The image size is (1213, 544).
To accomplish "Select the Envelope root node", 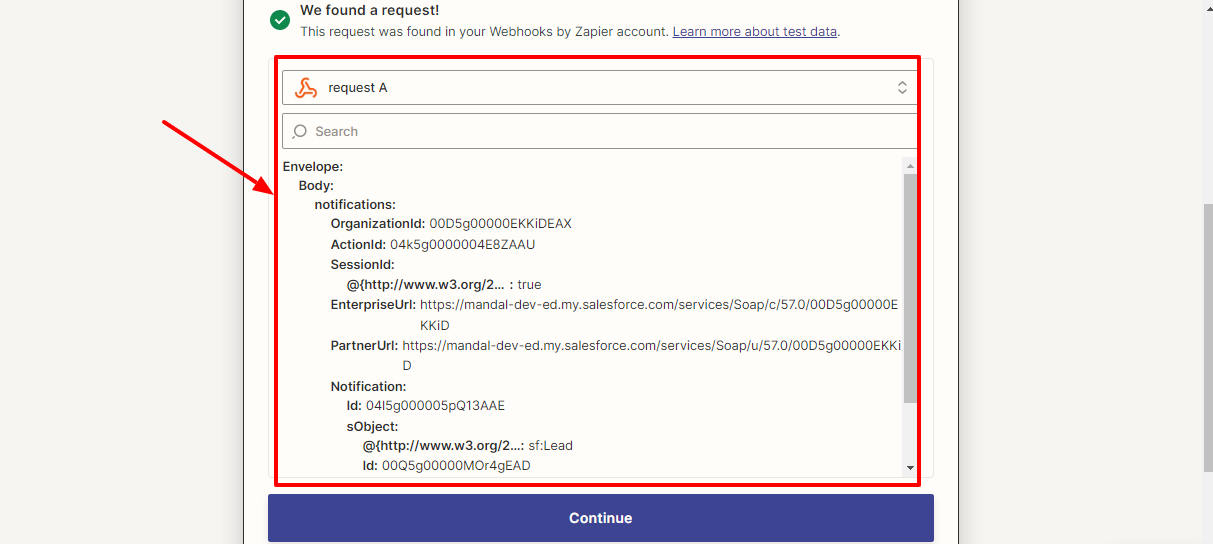I will click(x=313, y=166).
